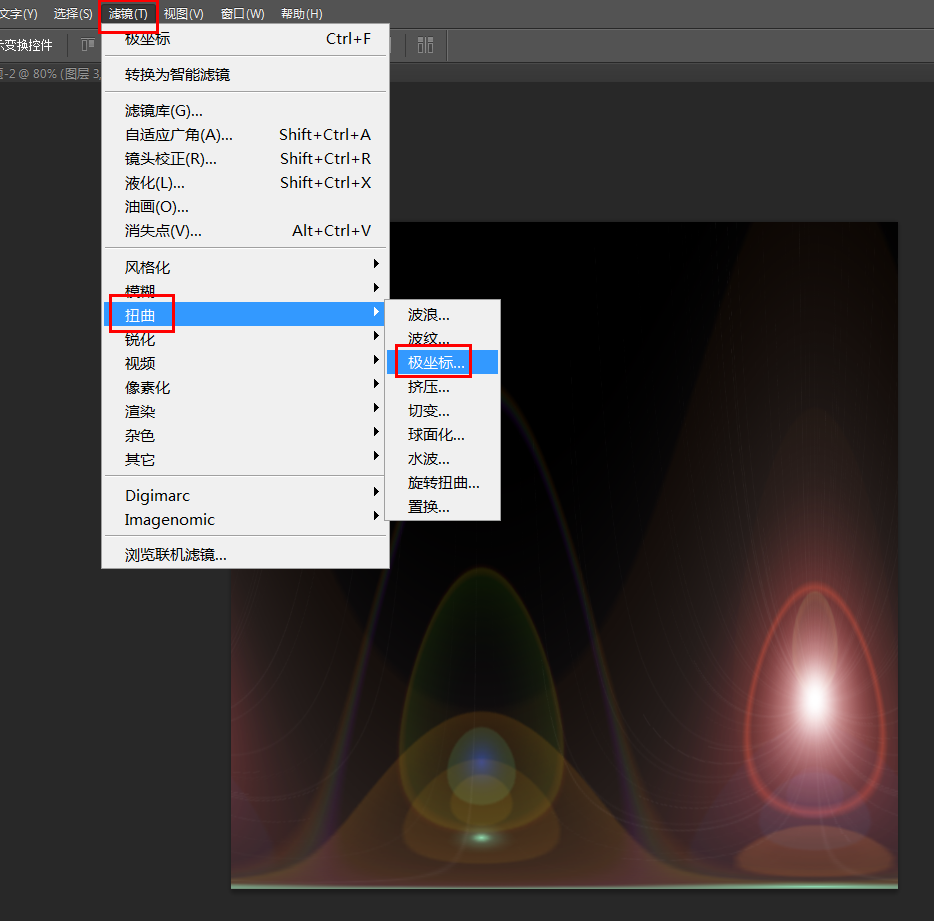This screenshot has height=921, width=934.
Task: Open the 窗口(W) menu
Action: pyautogui.click(x=241, y=13)
